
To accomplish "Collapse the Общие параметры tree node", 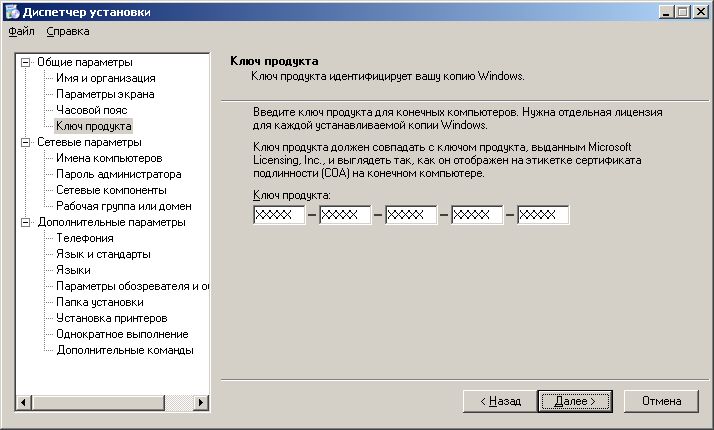I will tap(26, 62).
